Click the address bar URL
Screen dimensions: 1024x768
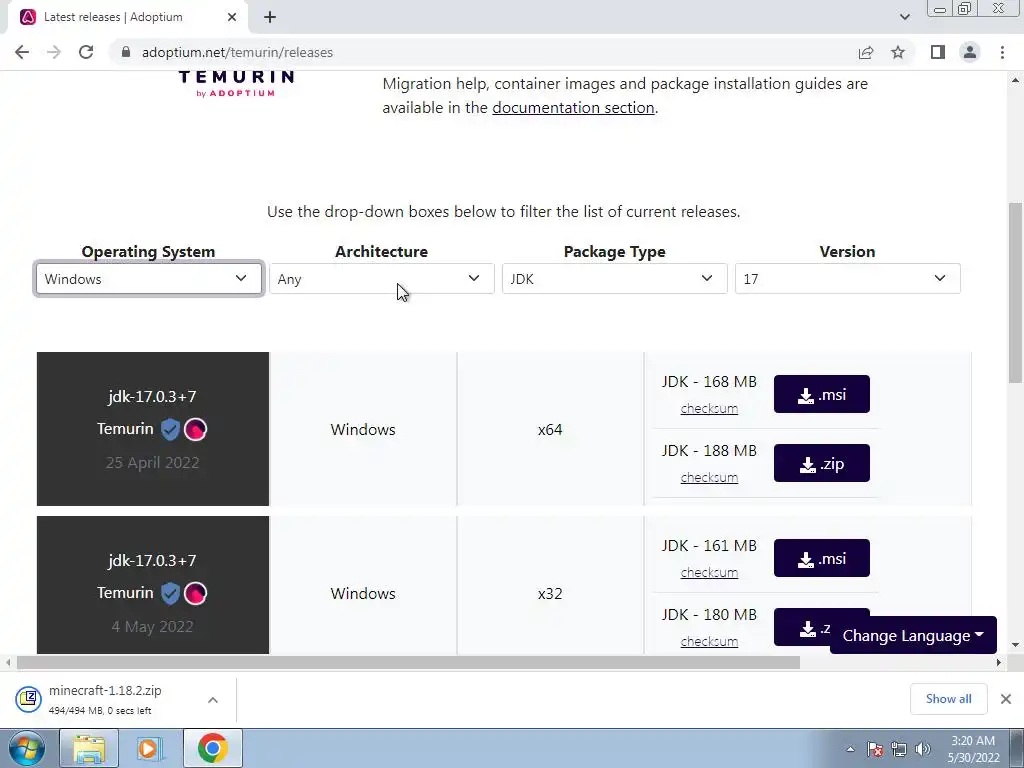click(237, 52)
